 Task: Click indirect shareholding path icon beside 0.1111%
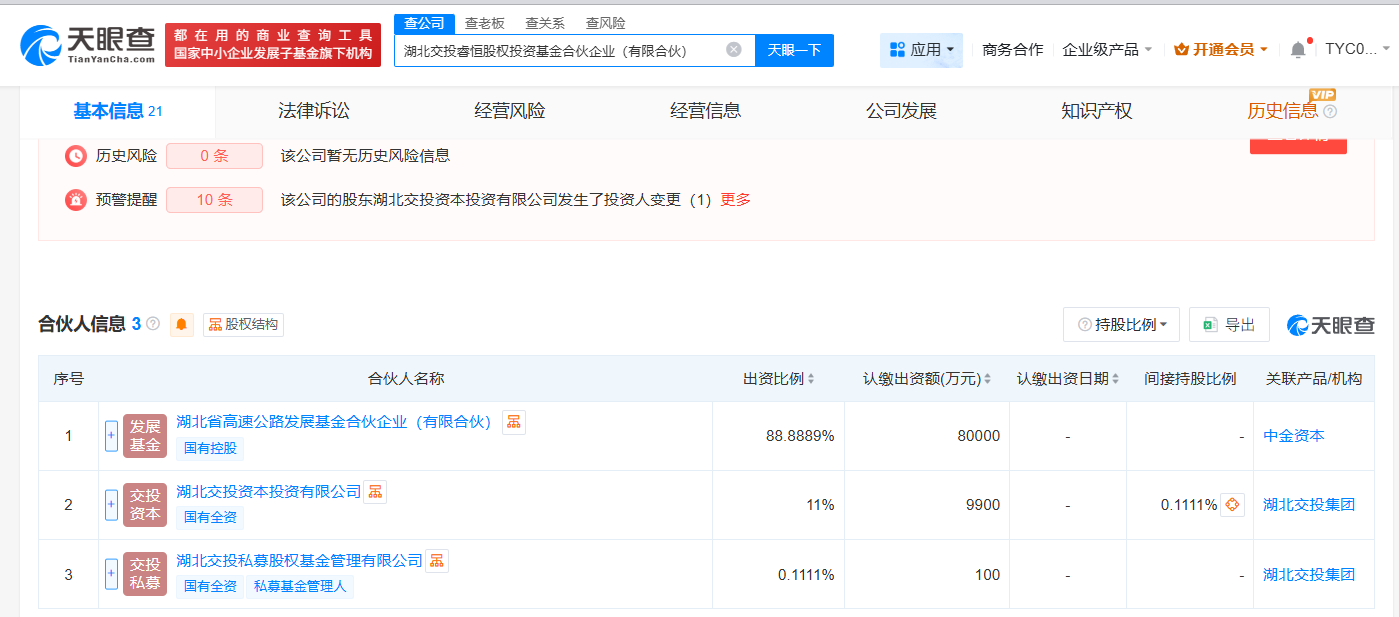point(1232,505)
